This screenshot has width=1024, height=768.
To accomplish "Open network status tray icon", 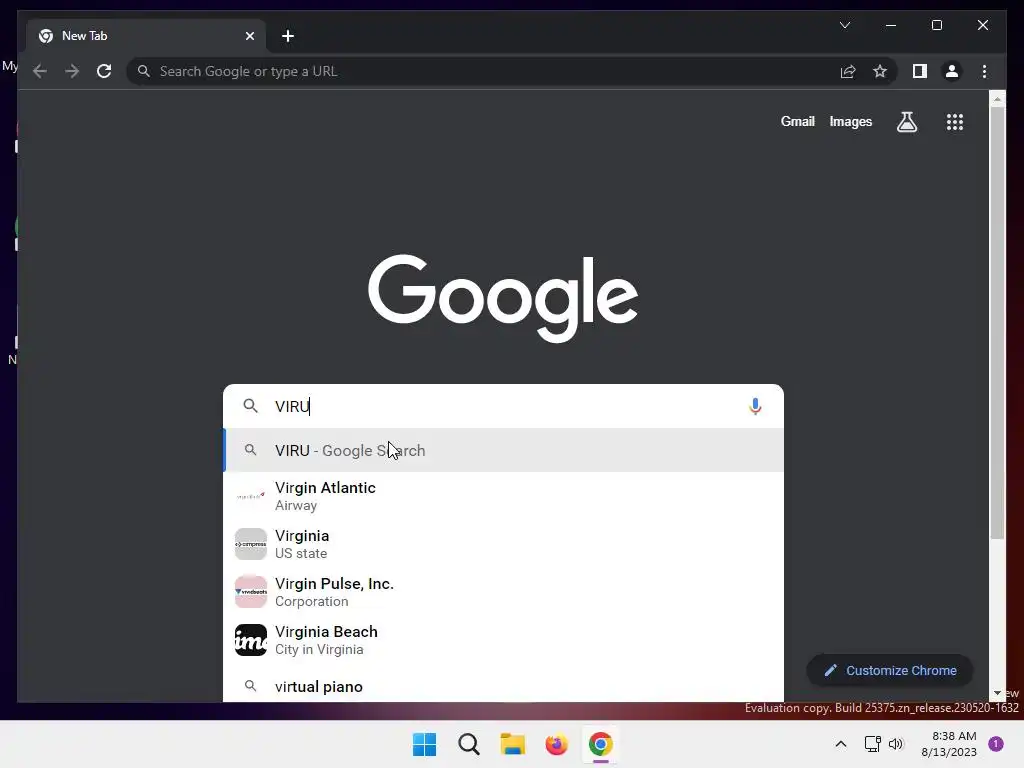I will pos(872,744).
